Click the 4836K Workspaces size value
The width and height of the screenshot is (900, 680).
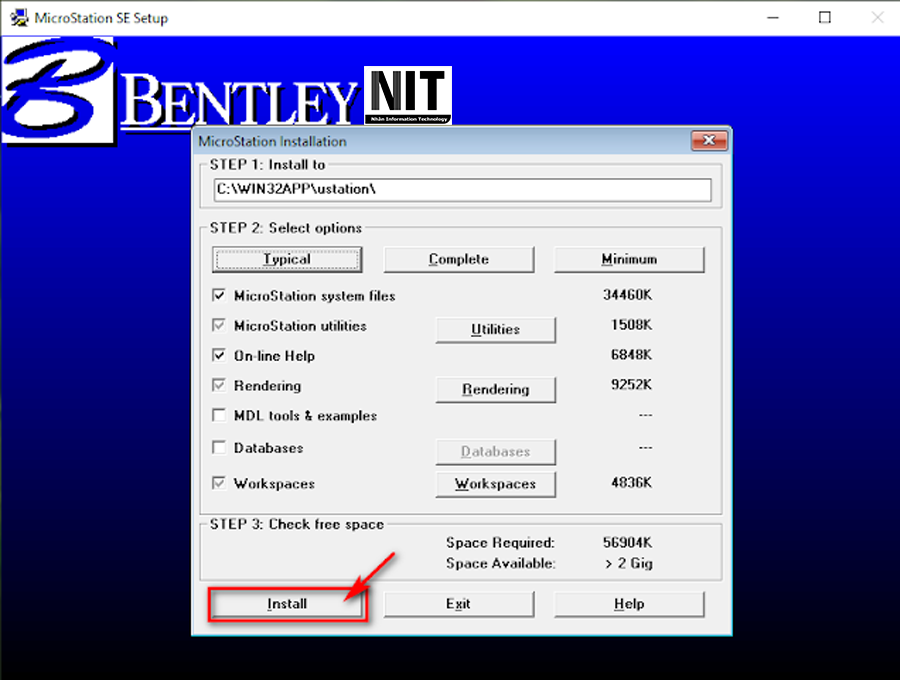[x=631, y=483]
